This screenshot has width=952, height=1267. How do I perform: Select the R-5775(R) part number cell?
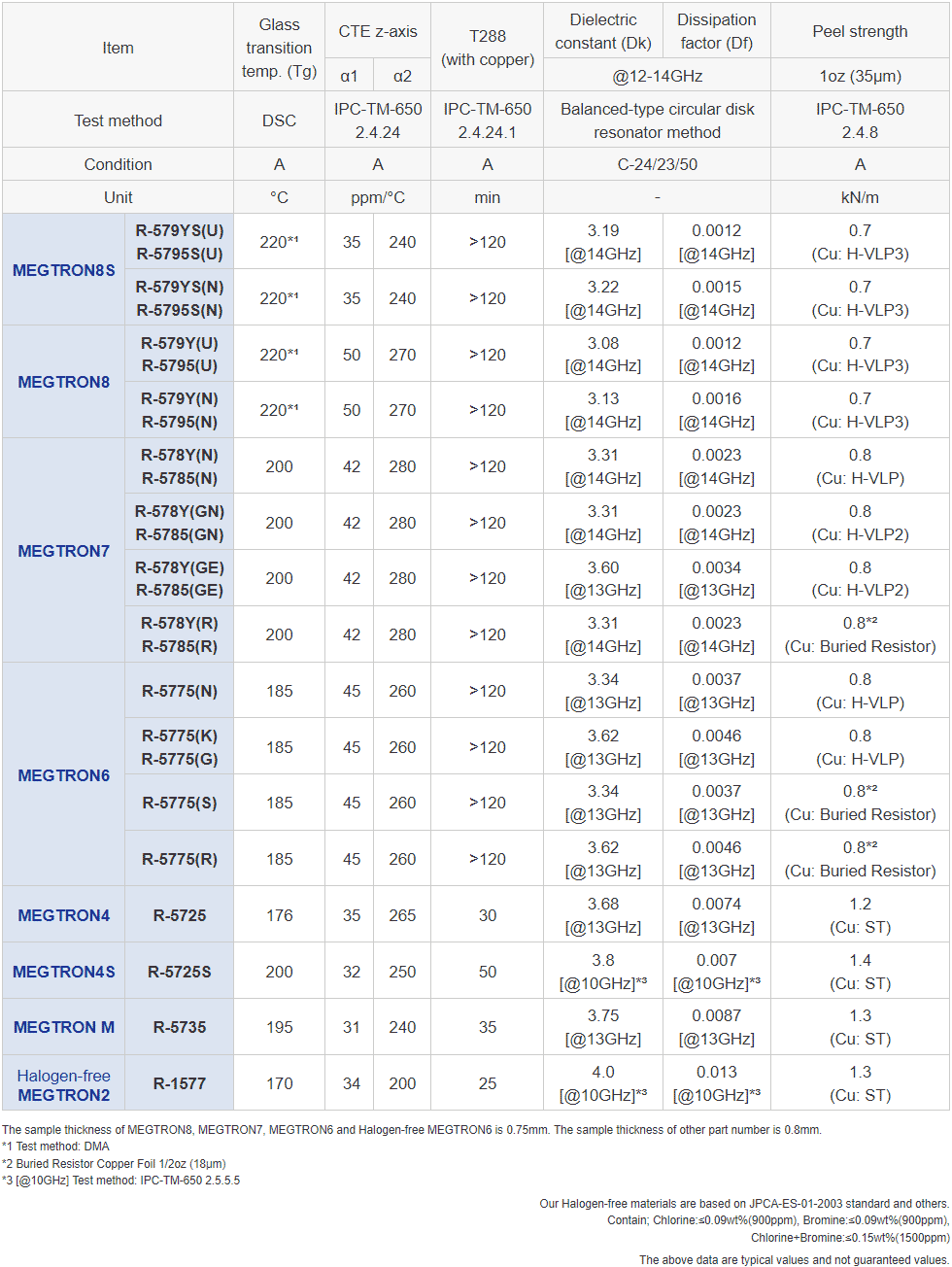(180, 859)
